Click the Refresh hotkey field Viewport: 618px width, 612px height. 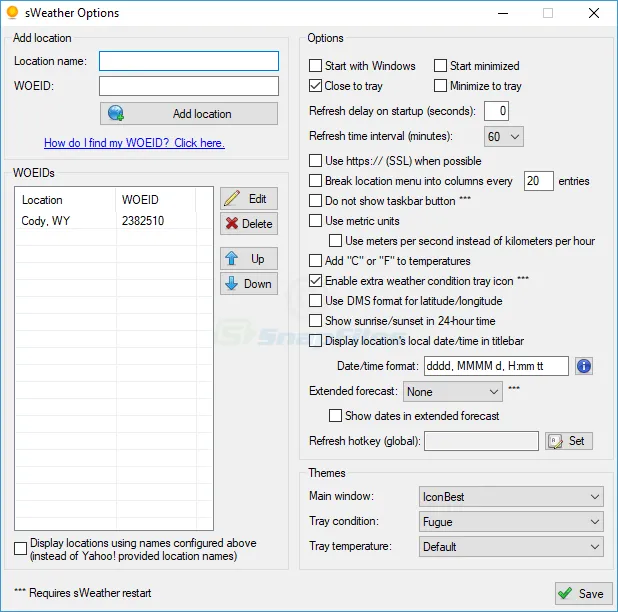click(481, 441)
